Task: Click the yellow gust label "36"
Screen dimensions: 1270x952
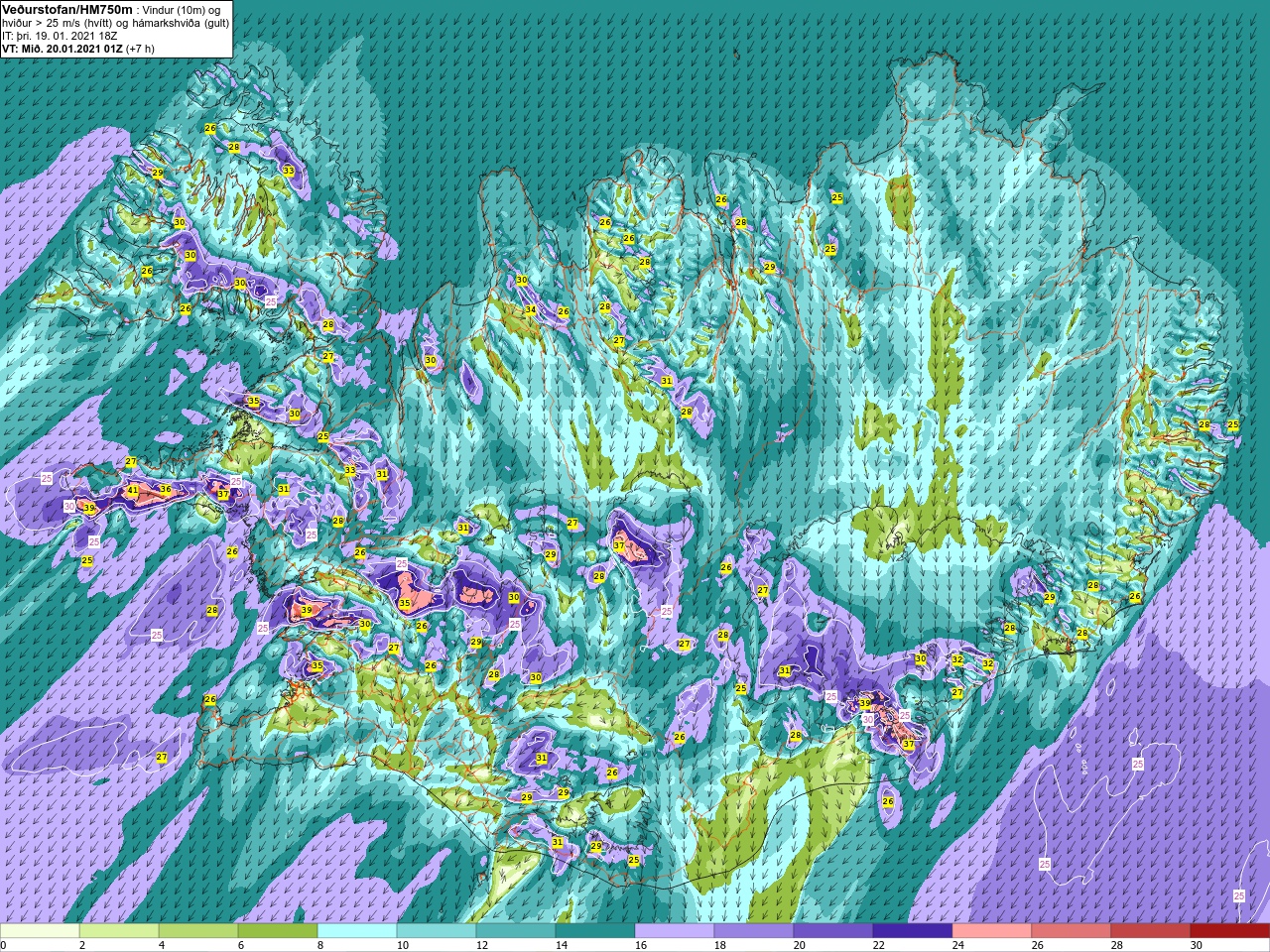Action: coord(166,489)
